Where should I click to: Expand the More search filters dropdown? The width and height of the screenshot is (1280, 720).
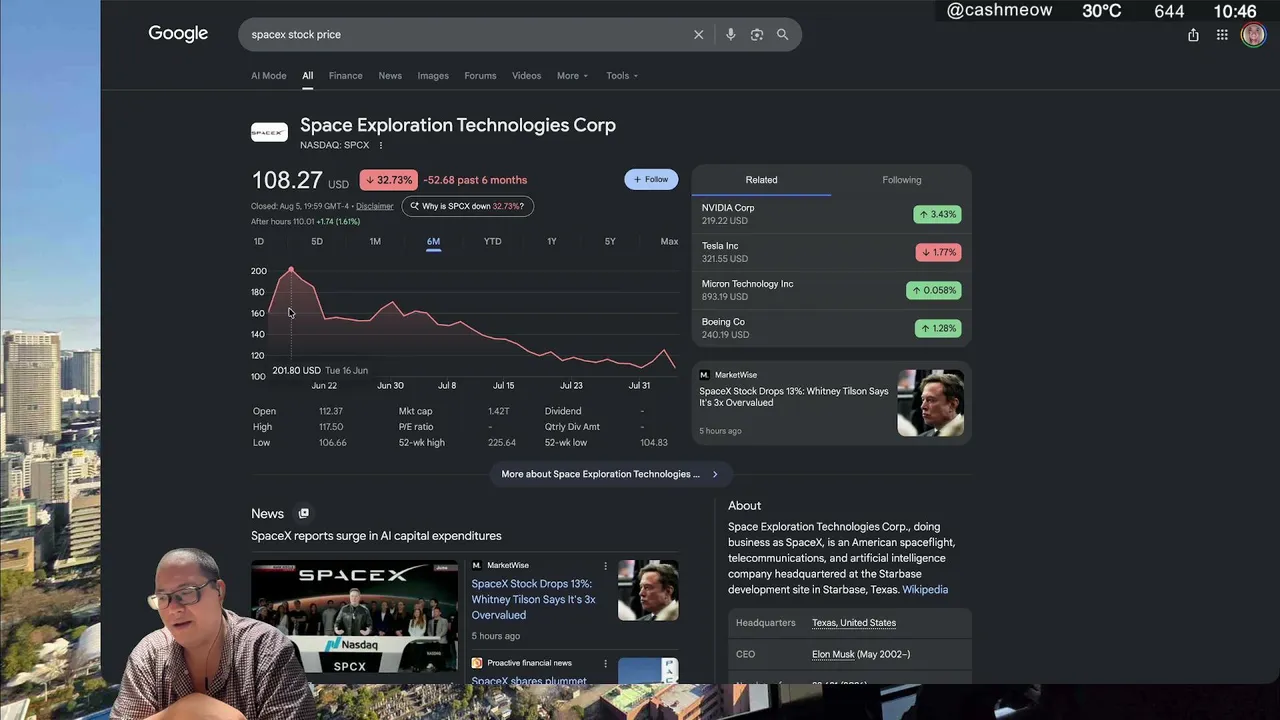pyautogui.click(x=573, y=76)
